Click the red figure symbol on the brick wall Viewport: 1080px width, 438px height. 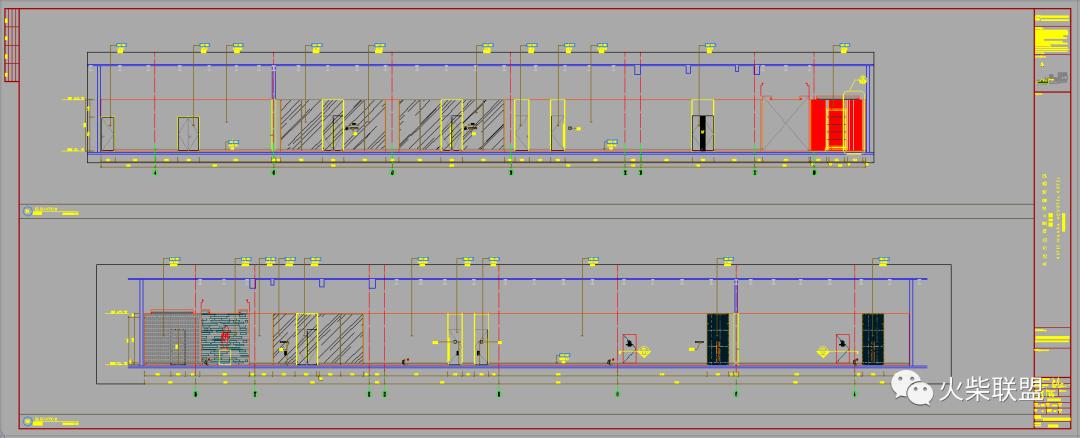click(225, 336)
